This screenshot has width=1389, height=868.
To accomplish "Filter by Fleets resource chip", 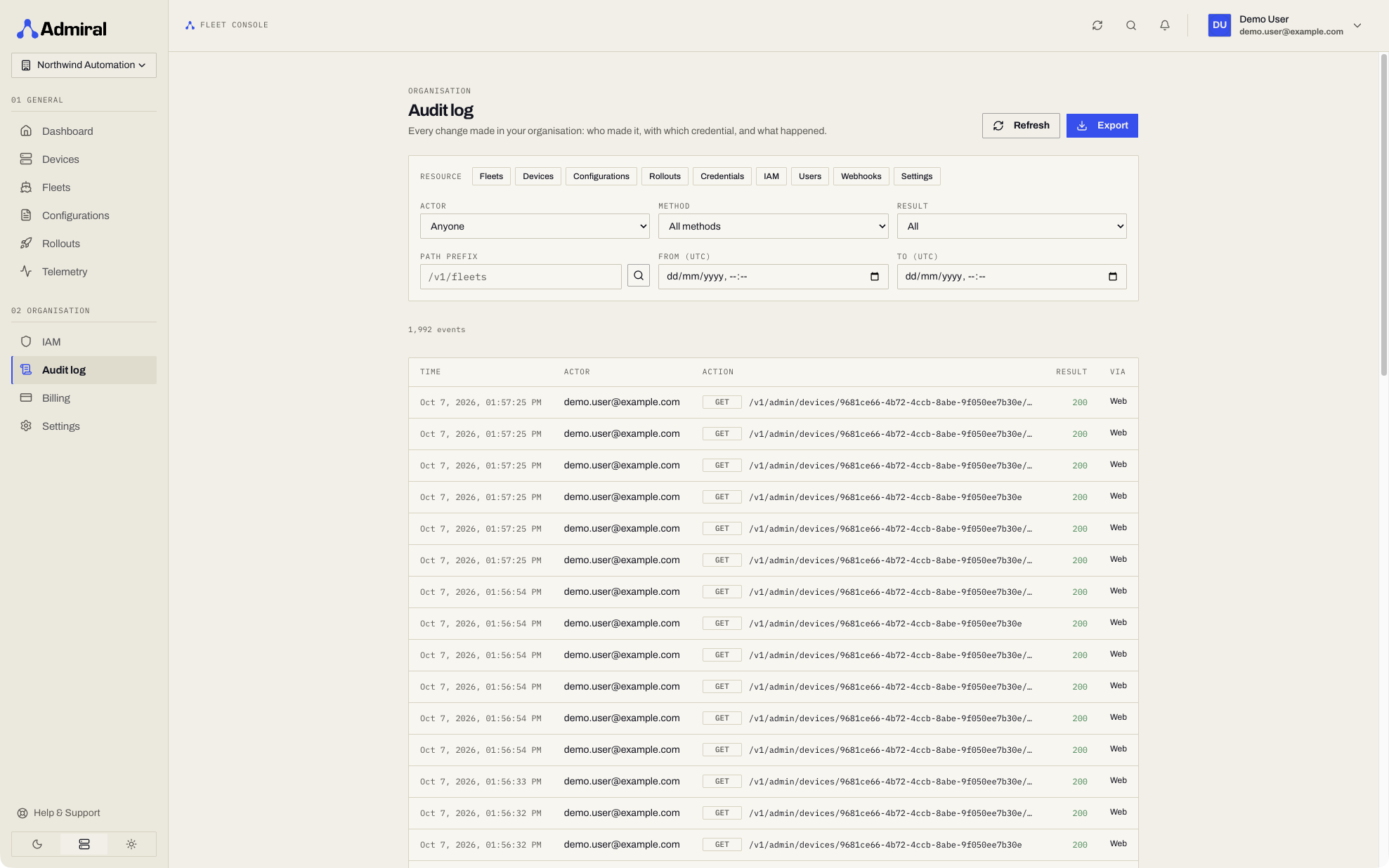I will 491,176.
